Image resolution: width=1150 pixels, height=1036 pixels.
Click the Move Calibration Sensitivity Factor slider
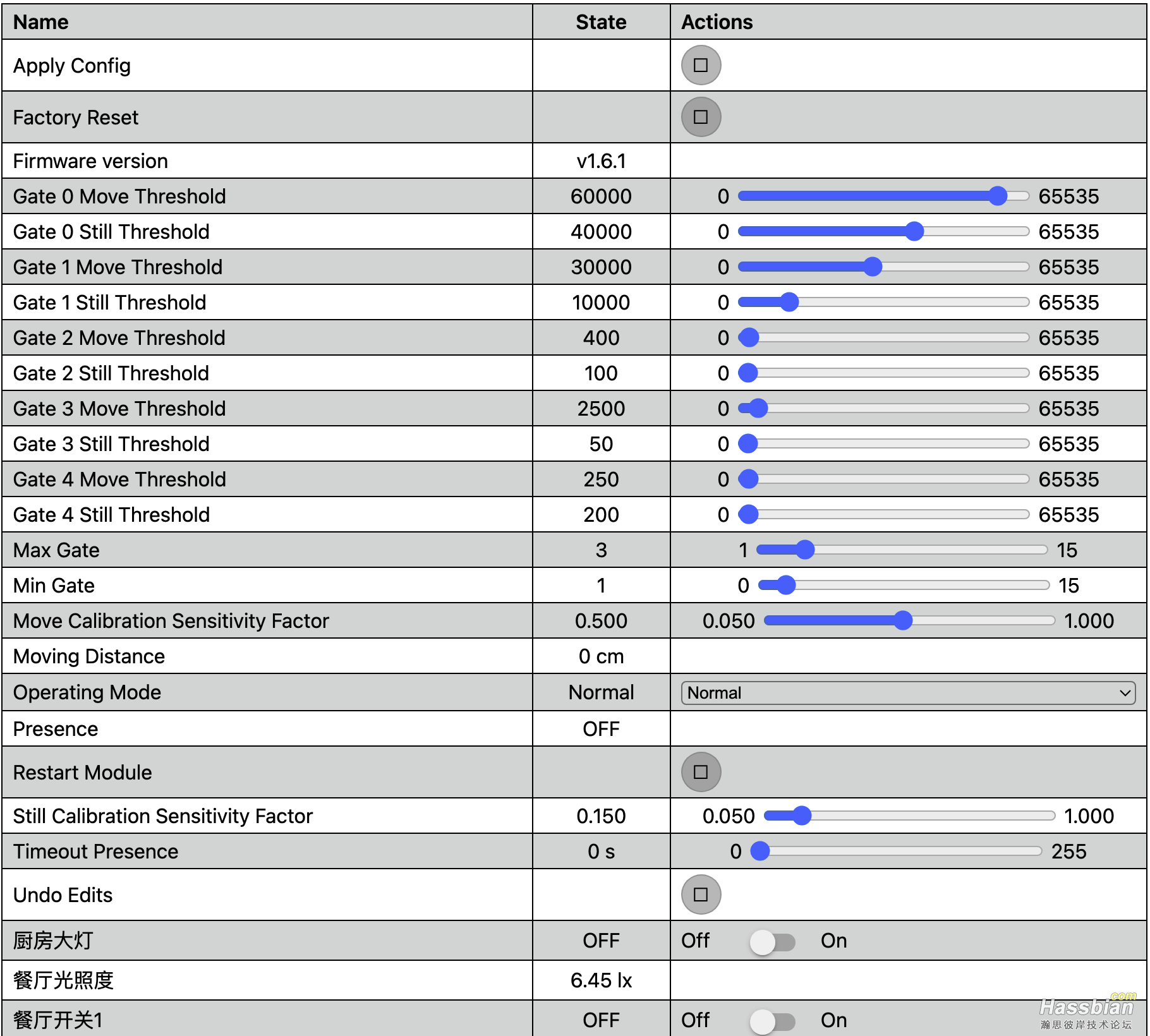click(x=909, y=620)
